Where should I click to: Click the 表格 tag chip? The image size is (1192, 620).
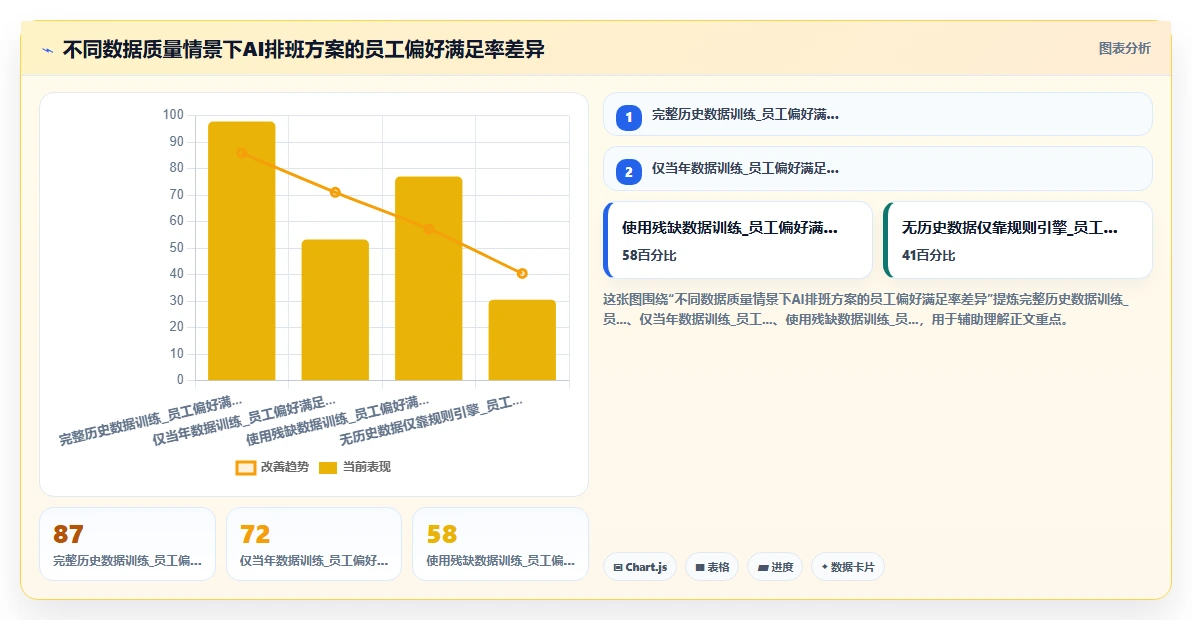(712, 567)
